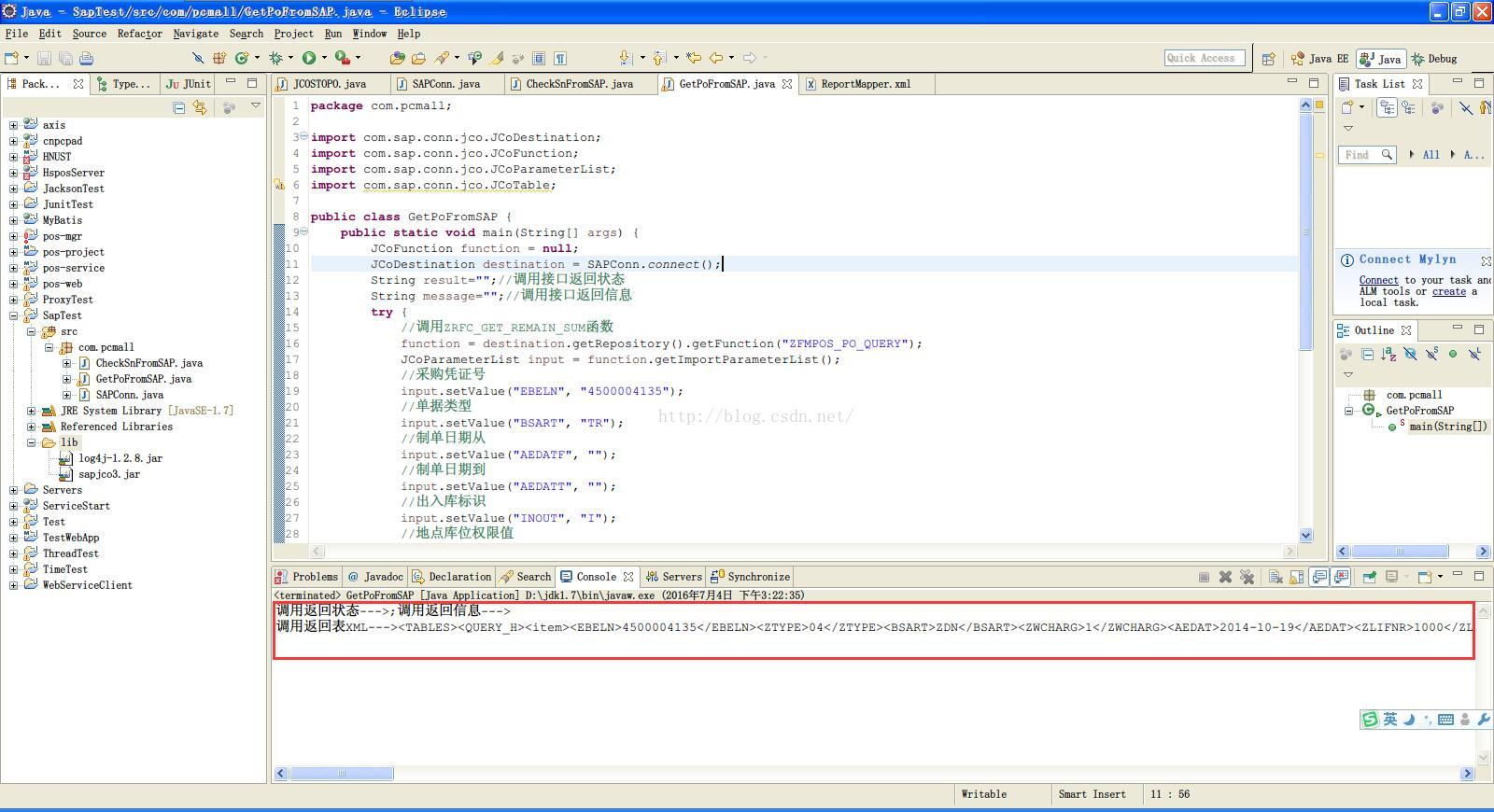Click the create link in Mylyn panel
Viewport: 1494px width, 812px height.
pyautogui.click(x=1448, y=291)
